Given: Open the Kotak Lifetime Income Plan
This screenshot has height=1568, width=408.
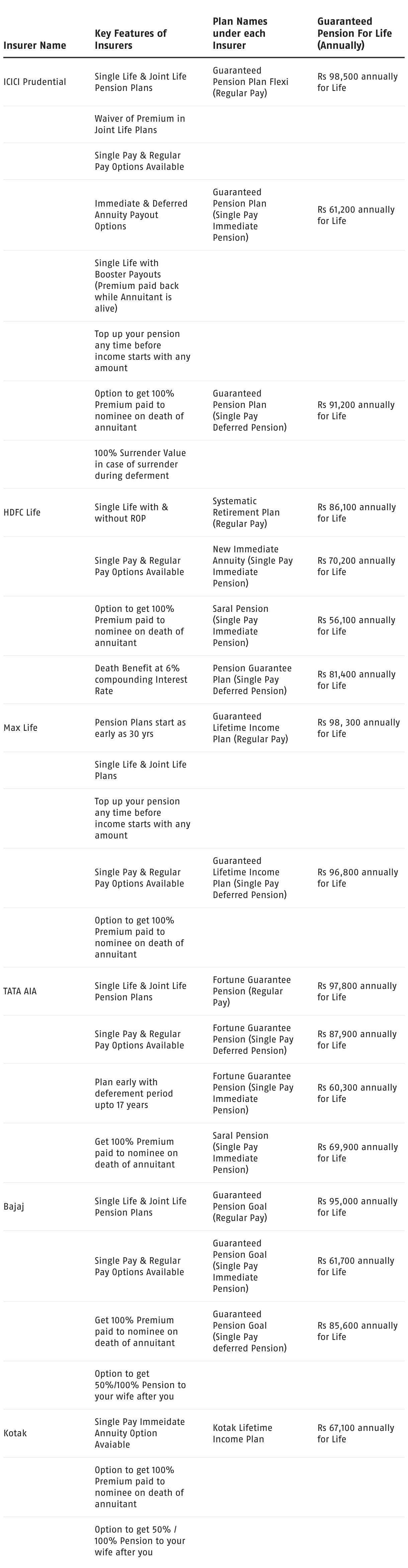Looking at the screenshot, I should (x=242, y=1433).
